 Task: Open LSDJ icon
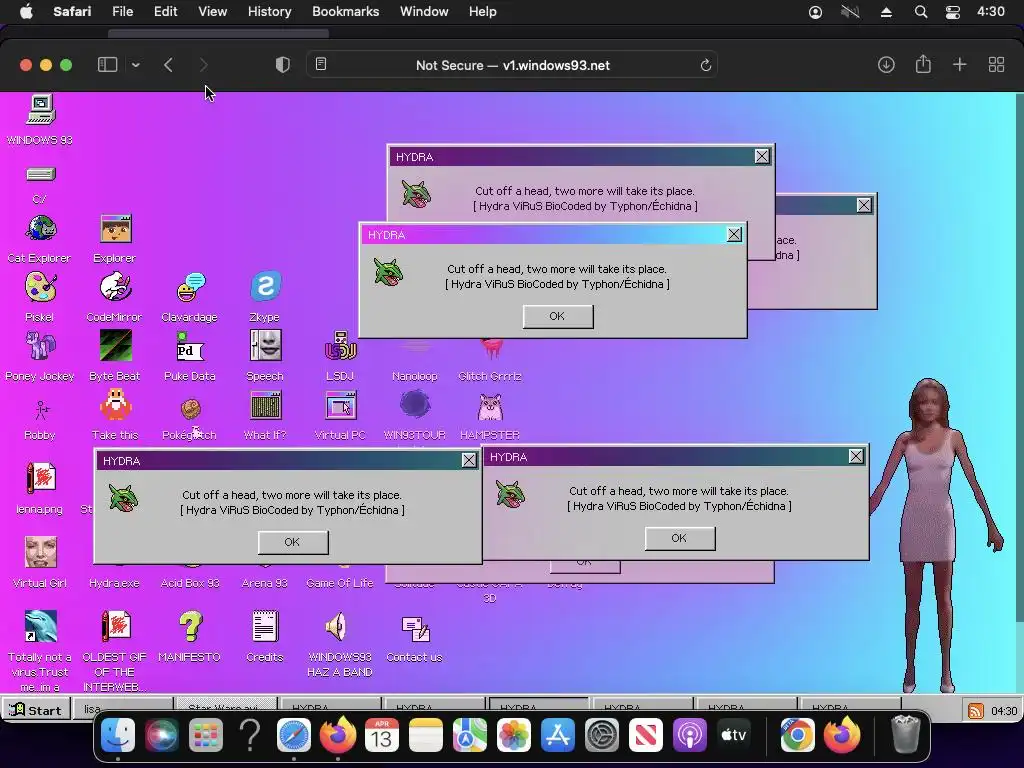coord(340,346)
